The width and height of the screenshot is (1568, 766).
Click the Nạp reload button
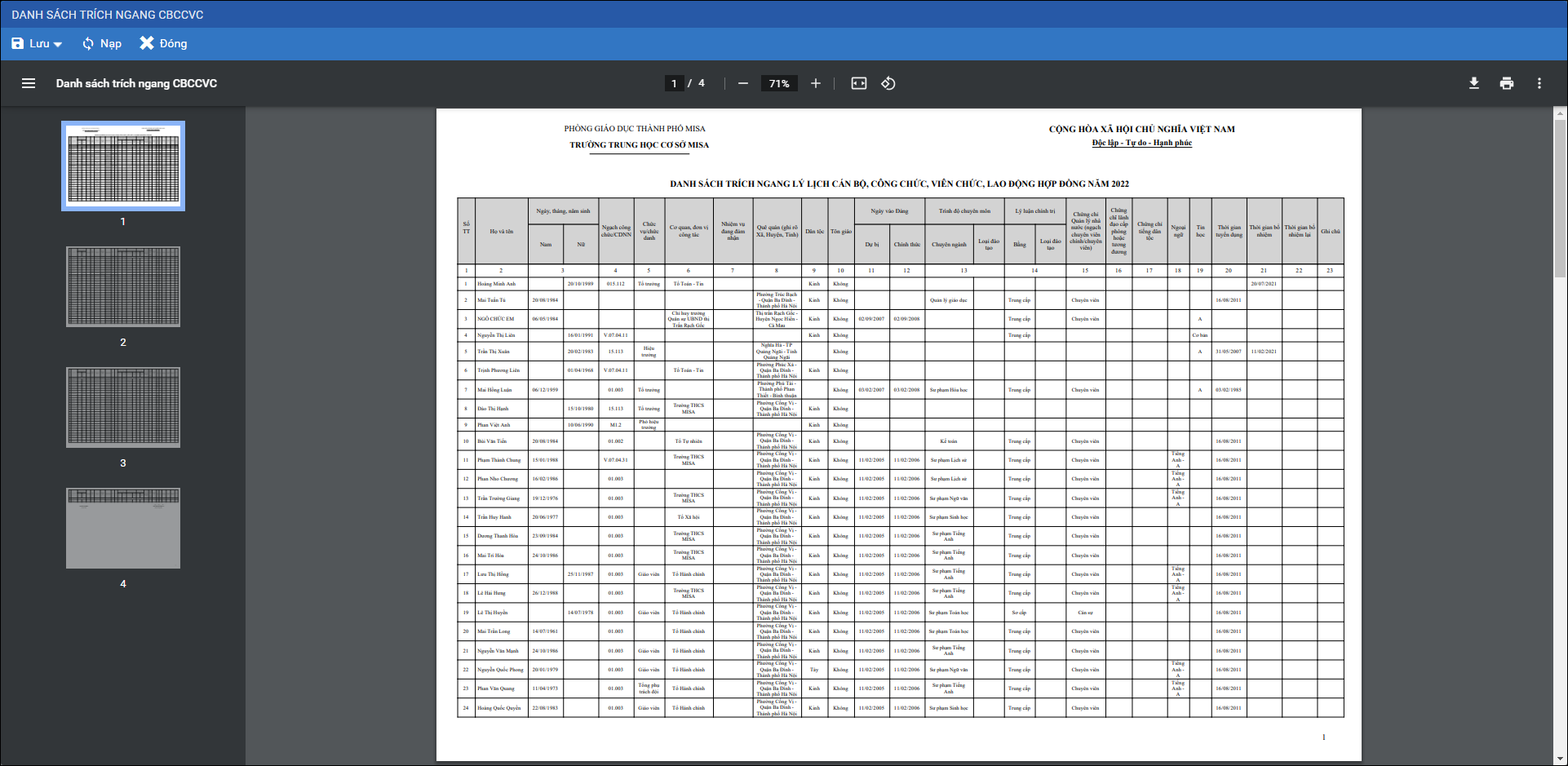[102, 43]
